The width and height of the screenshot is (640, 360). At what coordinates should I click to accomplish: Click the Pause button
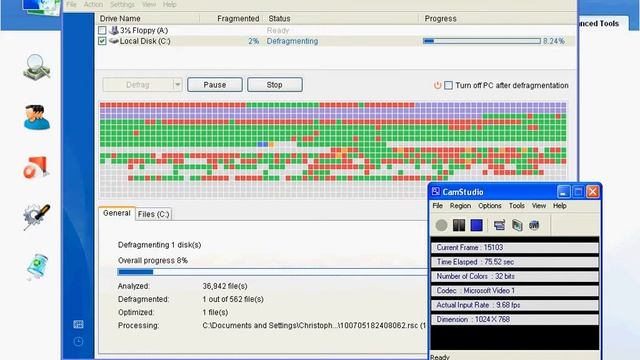[x=215, y=85]
